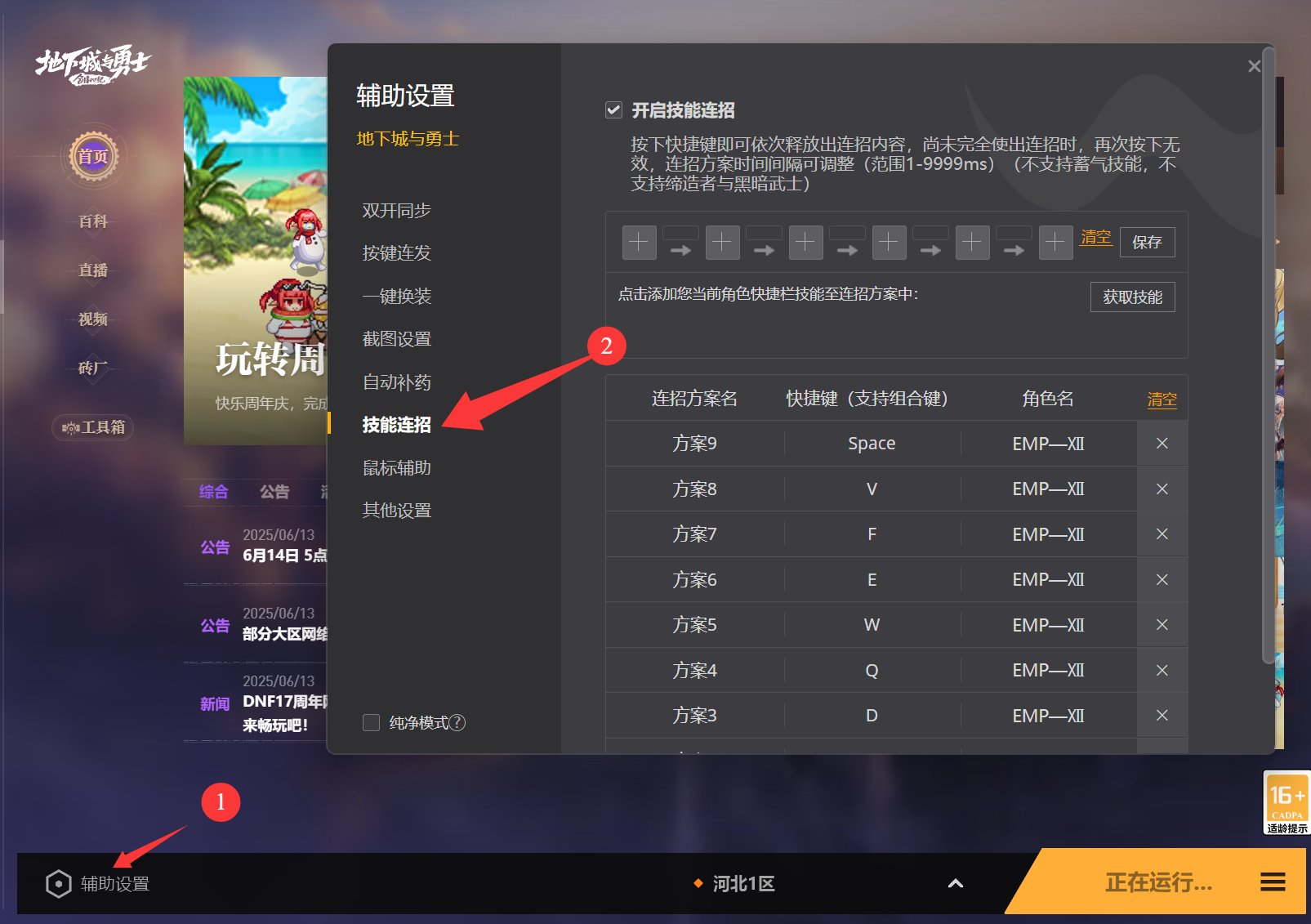The image size is (1311, 924).
Task: Click 清空 link in the table header
Action: pos(1162,400)
